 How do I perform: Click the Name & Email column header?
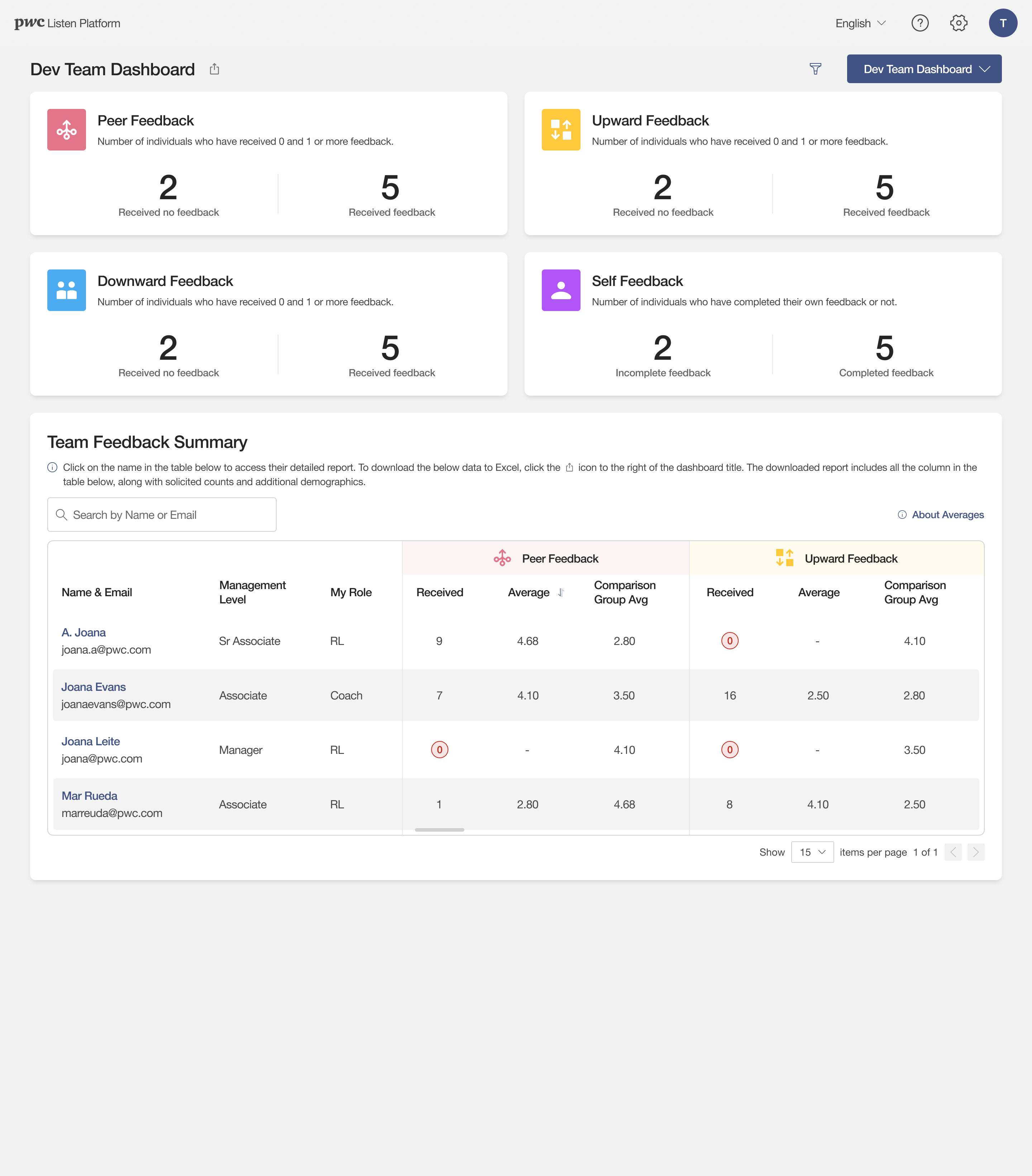click(97, 592)
